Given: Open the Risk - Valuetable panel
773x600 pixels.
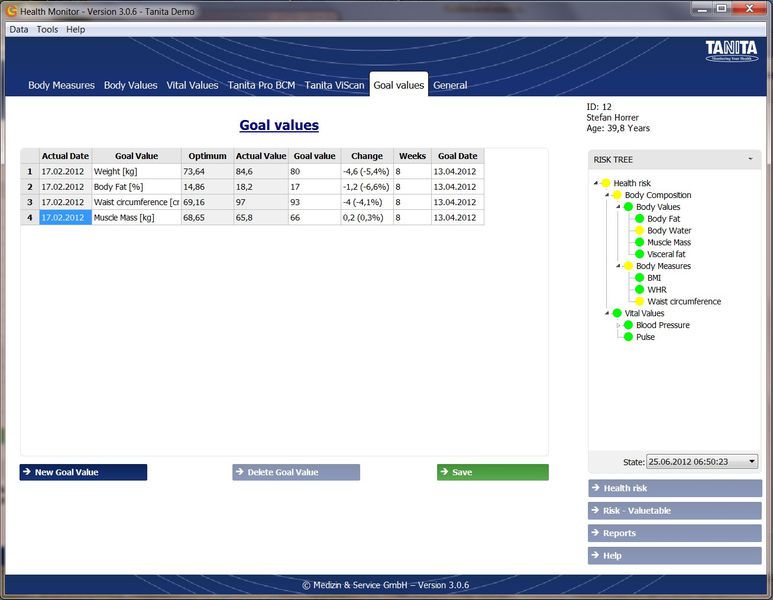Looking at the screenshot, I should [674, 511].
